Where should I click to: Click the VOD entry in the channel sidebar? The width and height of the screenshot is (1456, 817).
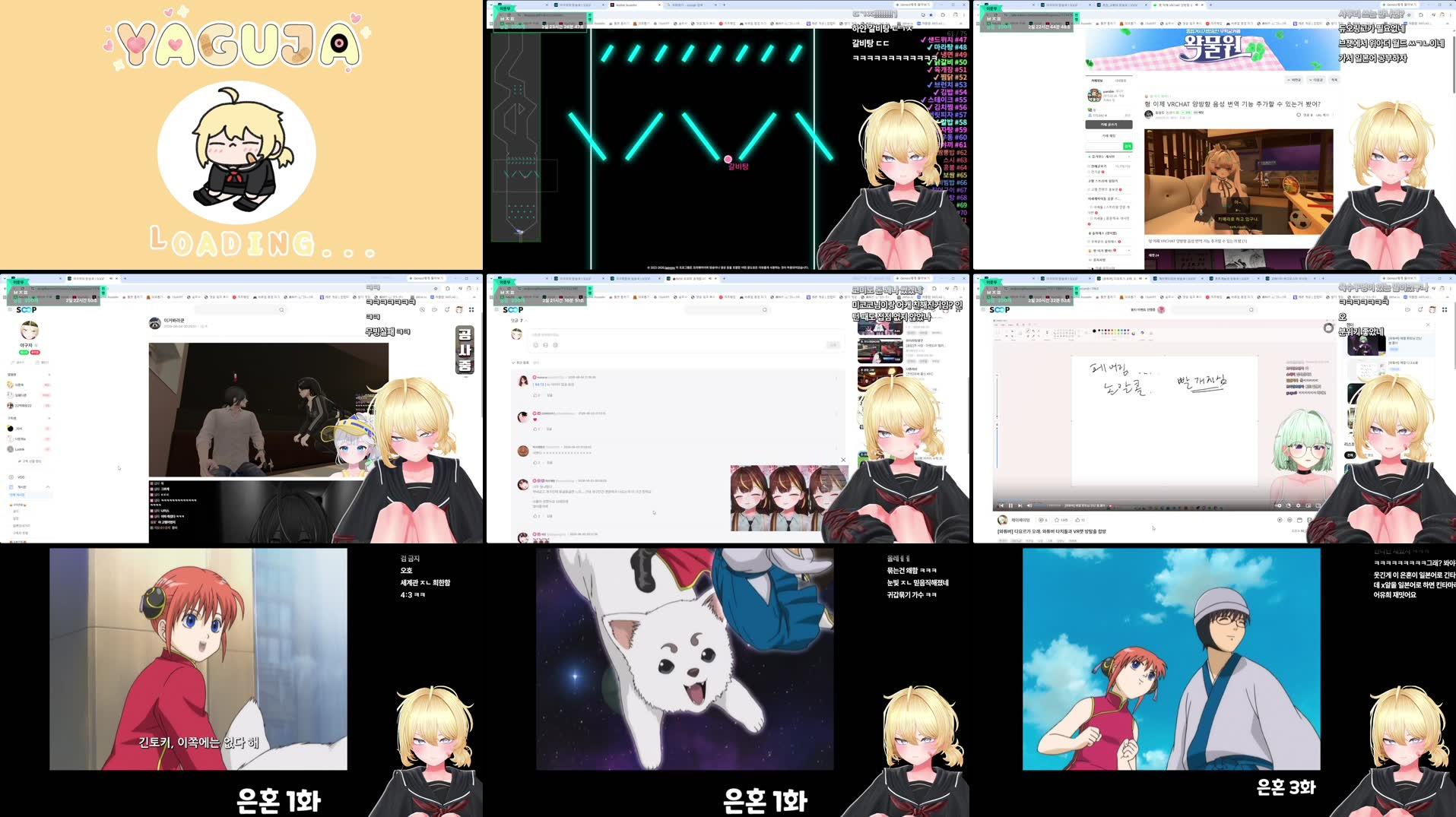click(x=21, y=477)
